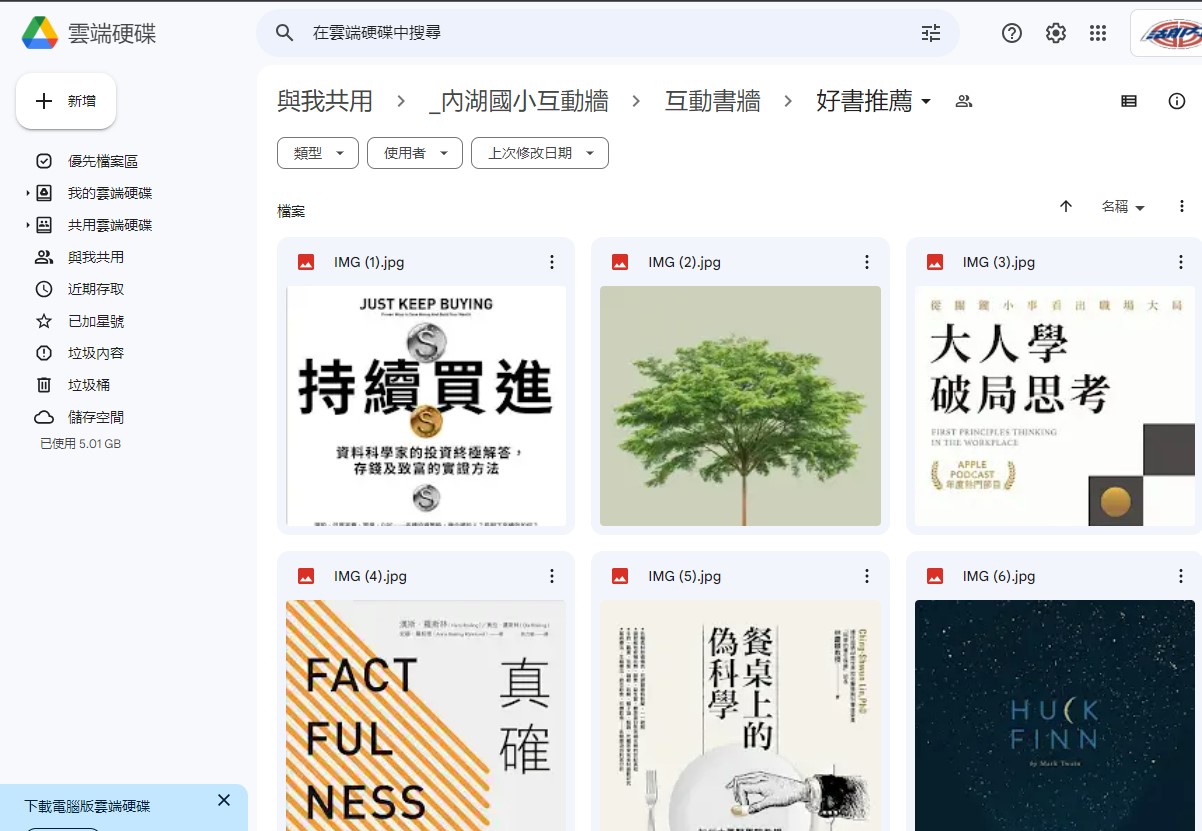Go to _內湖國小互動牆 breadcrumb
1202x831 pixels.
[x=518, y=101]
